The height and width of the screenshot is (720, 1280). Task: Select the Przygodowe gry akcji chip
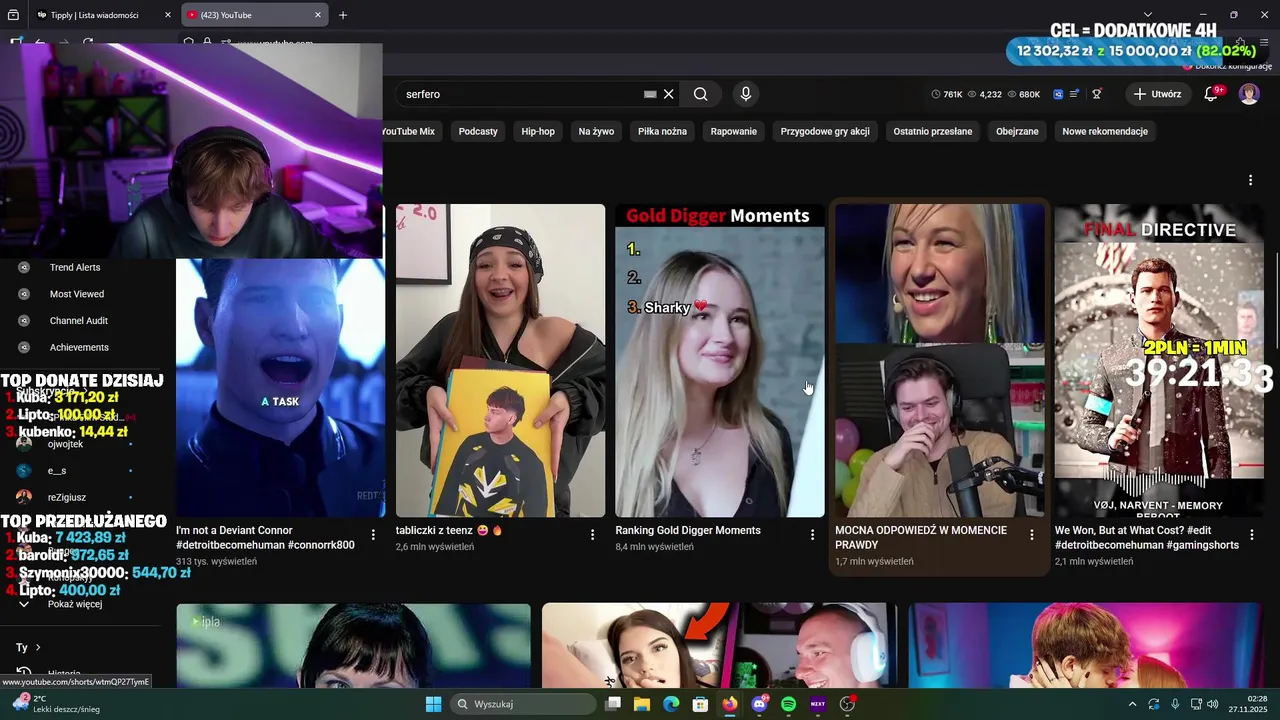pyautogui.click(x=825, y=131)
